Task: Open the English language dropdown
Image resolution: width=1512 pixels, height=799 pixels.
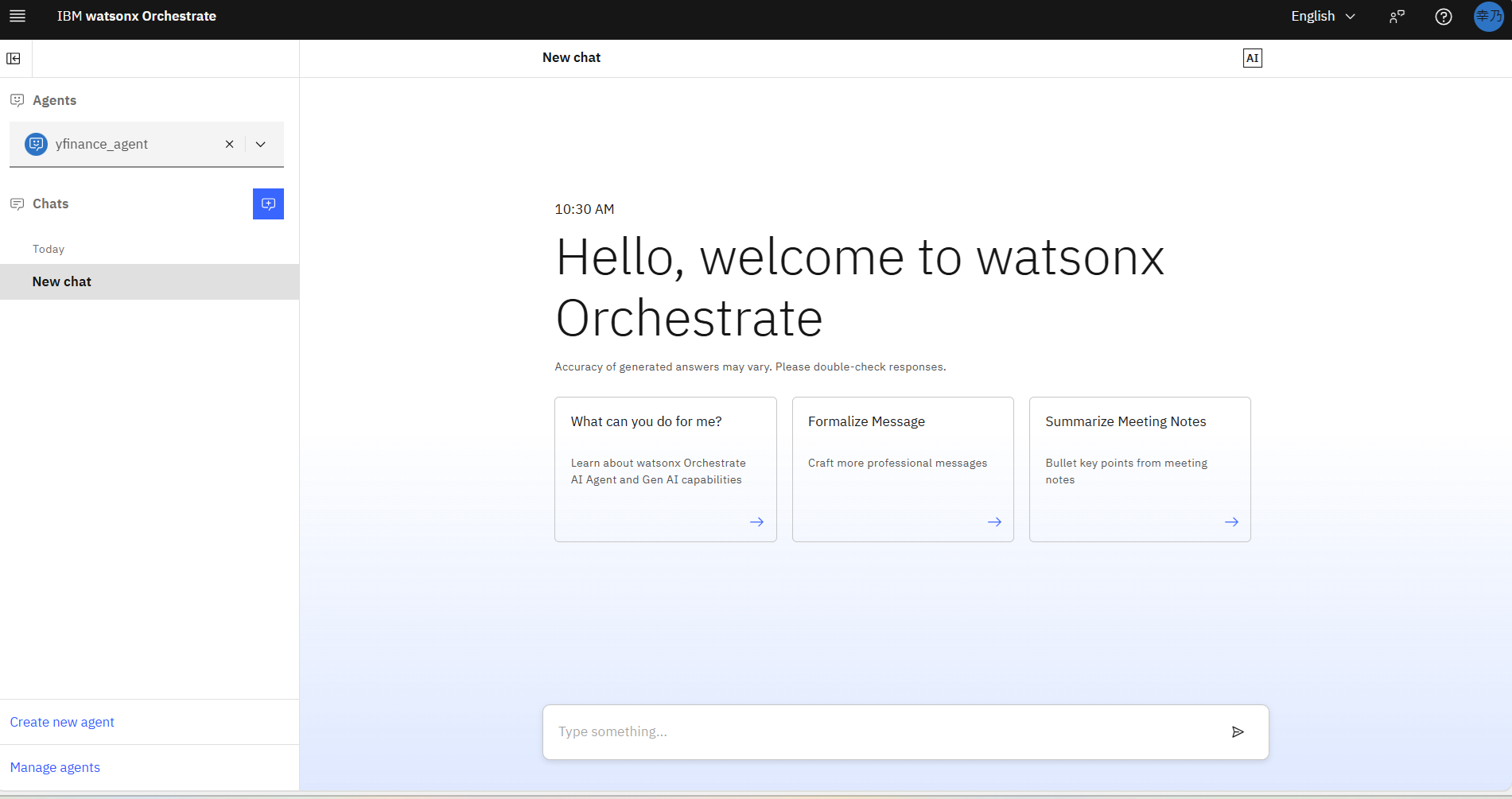Action: tap(1322, 16)
